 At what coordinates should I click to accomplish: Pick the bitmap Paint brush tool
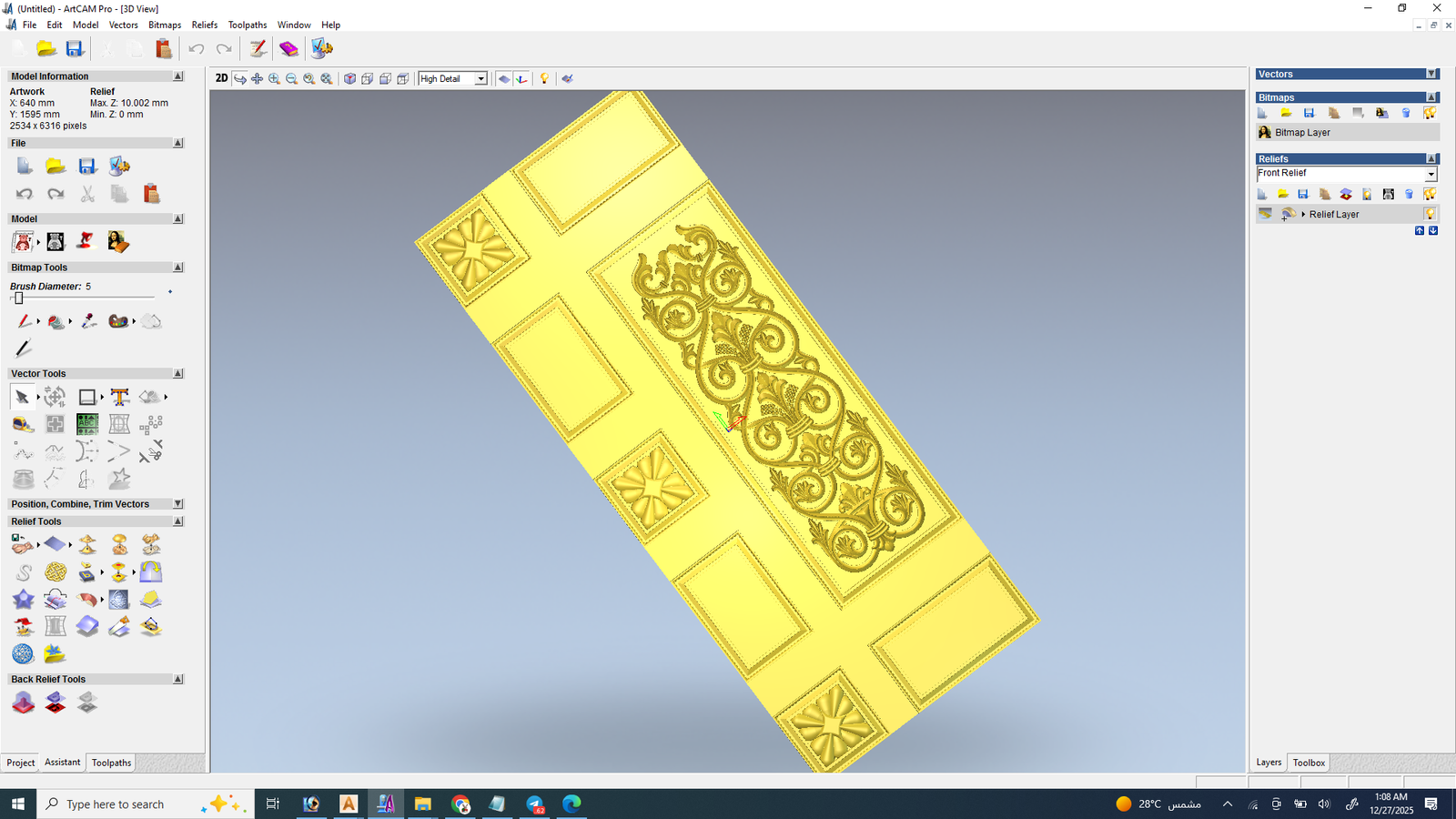pyautogui.click(x=24, y=321)
